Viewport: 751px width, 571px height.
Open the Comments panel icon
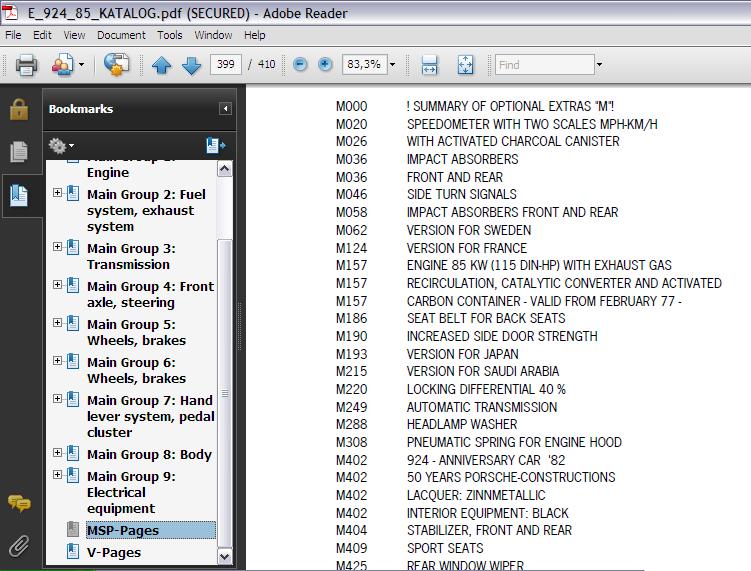19,503
